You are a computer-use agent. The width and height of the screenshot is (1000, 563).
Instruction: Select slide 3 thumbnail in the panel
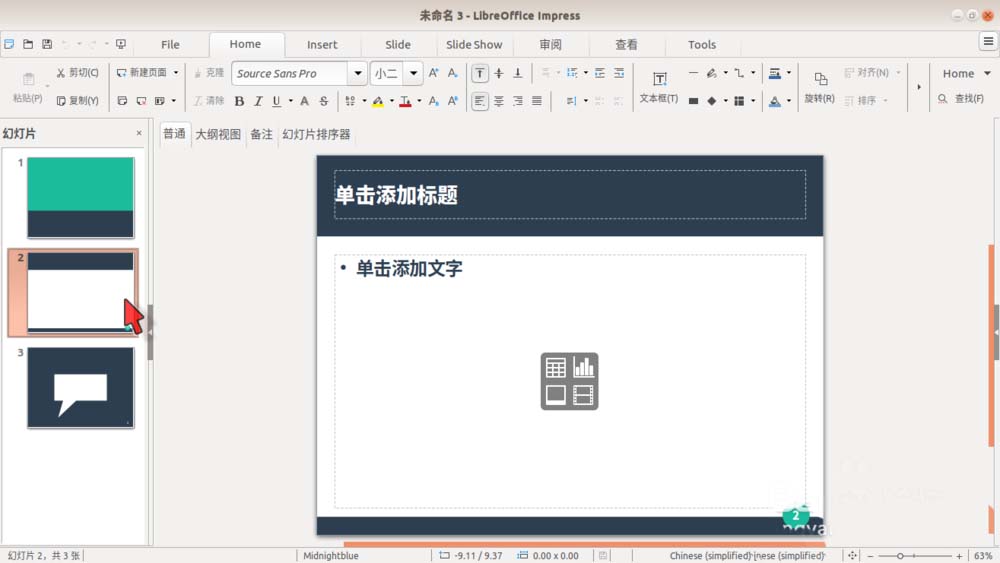(80, 387)
